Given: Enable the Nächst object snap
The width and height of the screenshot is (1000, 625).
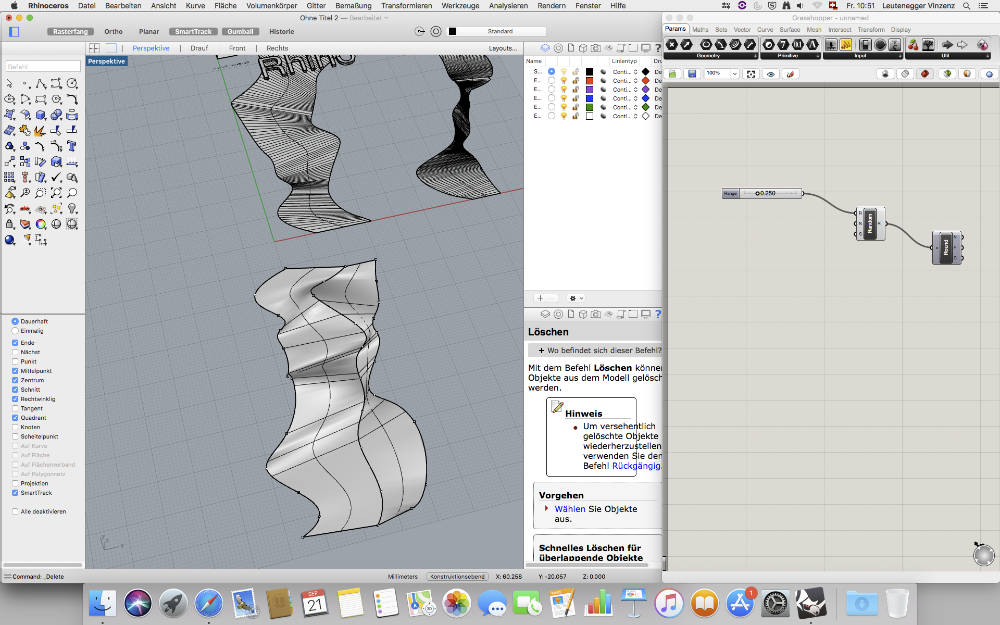Looking at the screenshot, I should coord(15,352).
